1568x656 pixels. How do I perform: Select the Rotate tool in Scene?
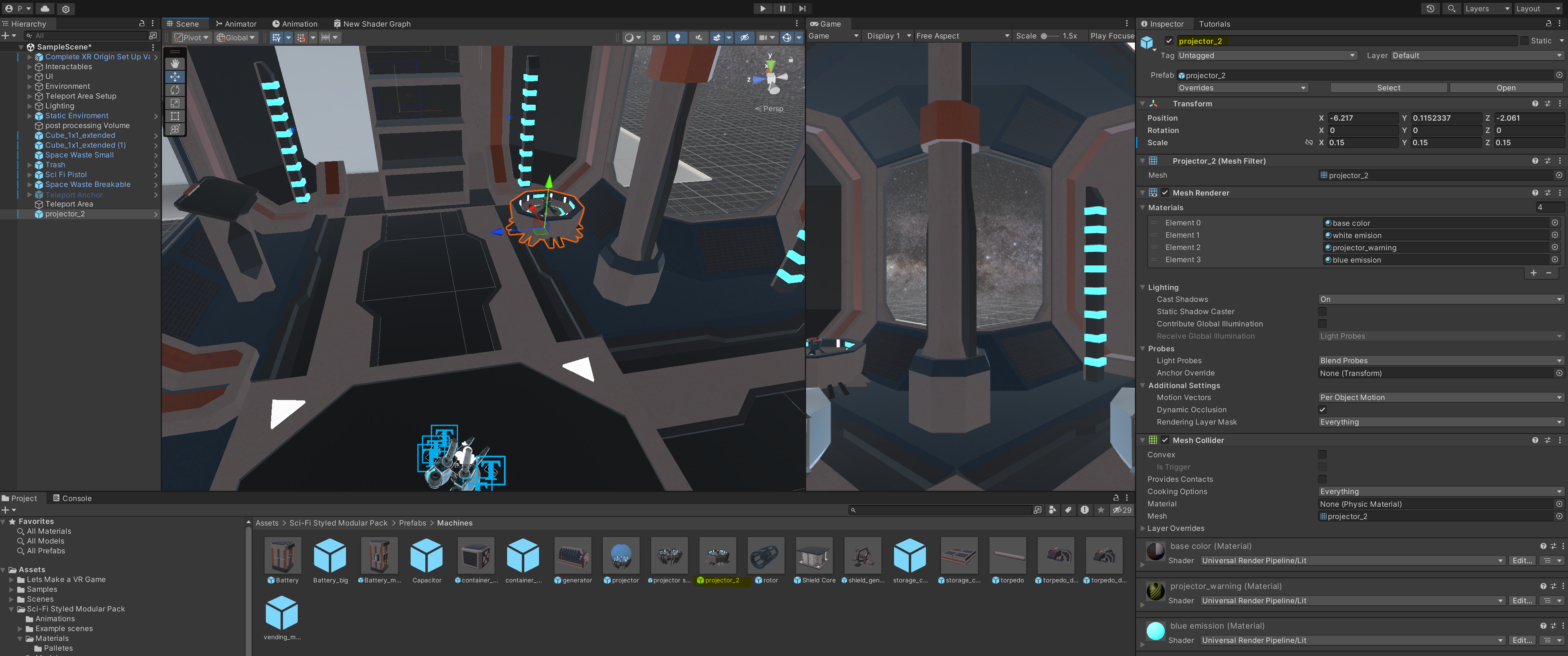point(175,90)
